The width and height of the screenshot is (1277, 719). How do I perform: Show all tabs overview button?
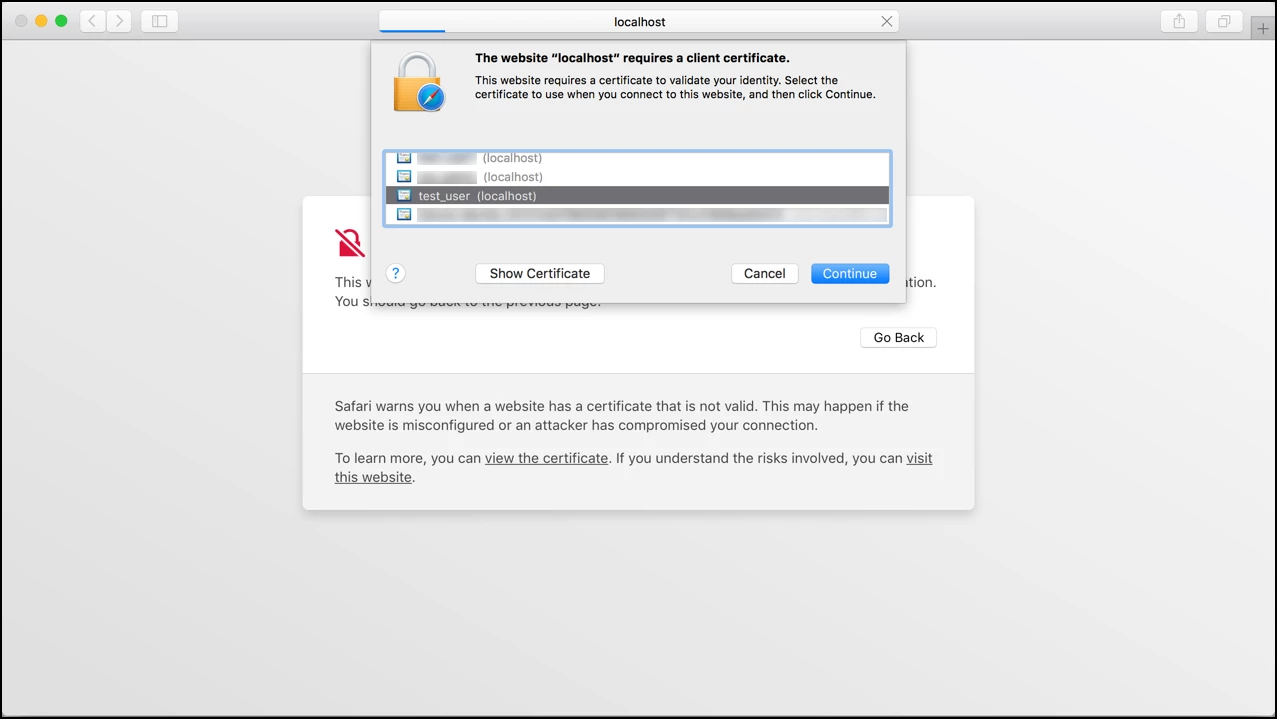1224,21
